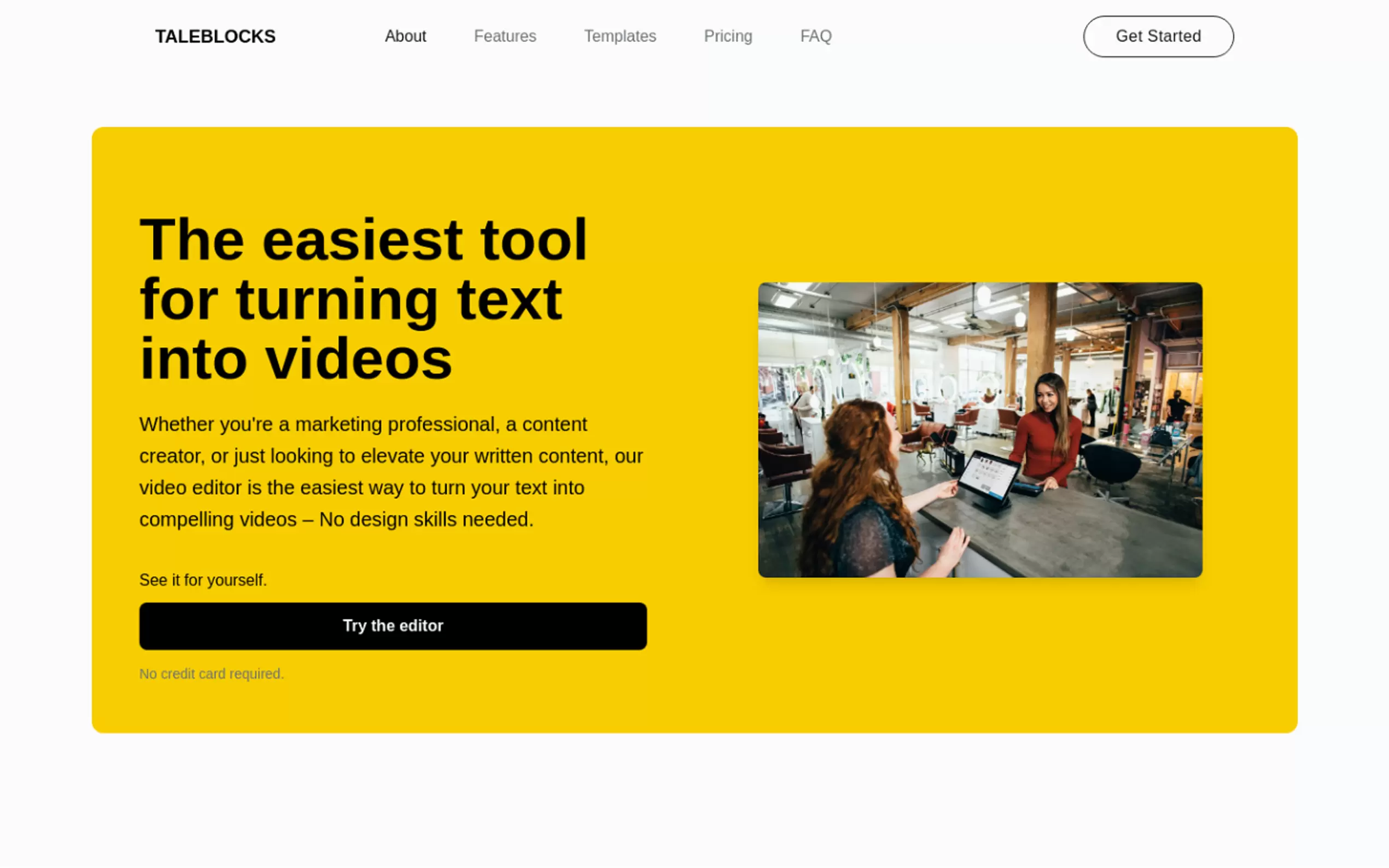Open the About nav item
Screen dimensions: 1389x868
[x=405, y=36]
